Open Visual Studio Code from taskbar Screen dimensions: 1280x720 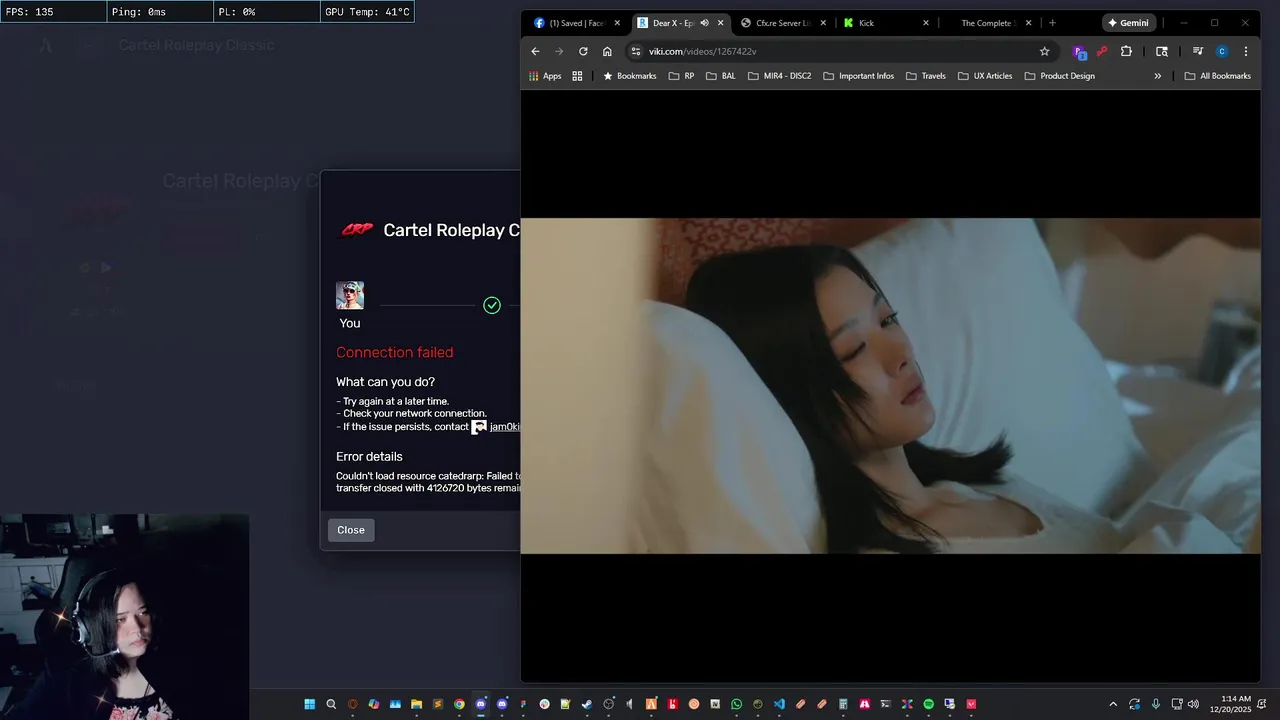[x=779, y=704]
